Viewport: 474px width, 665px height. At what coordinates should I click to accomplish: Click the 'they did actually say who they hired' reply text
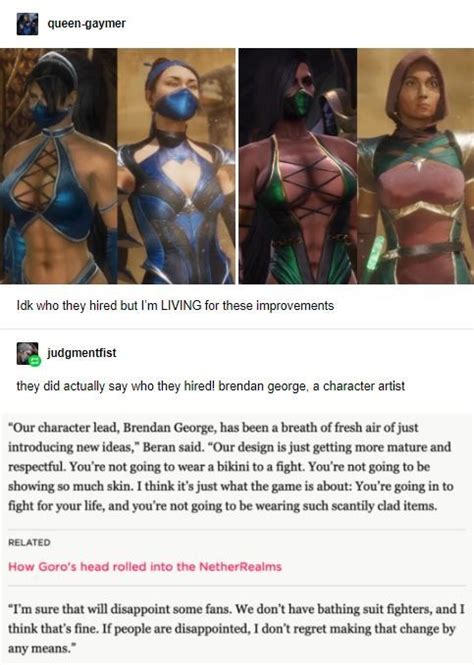coord(210,386)
